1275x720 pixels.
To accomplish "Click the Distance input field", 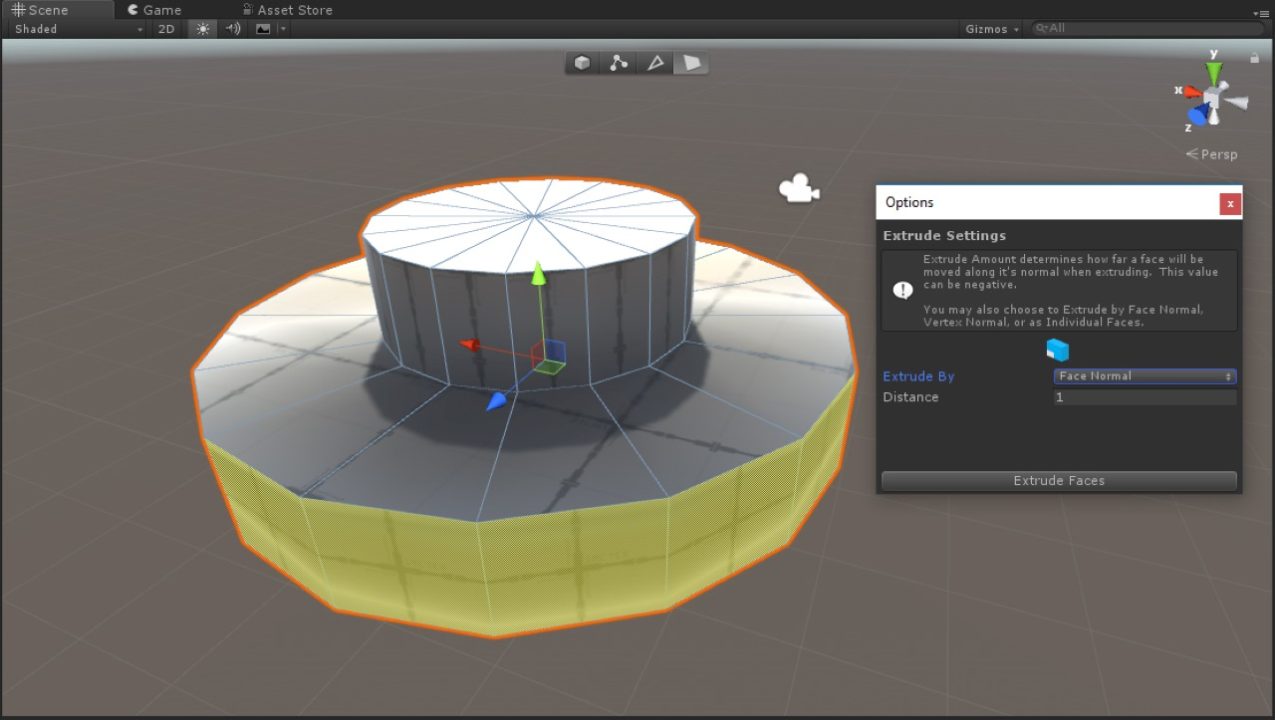I will pyautogui.click(x=1143, y=397).
